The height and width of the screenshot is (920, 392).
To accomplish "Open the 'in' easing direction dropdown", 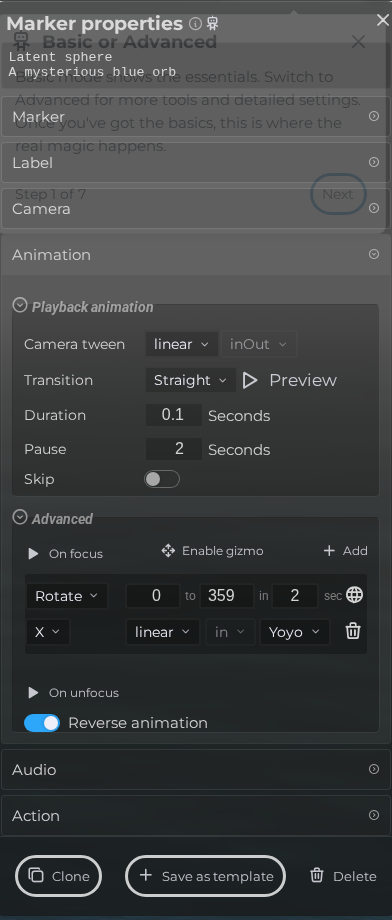I will tap(230, 632).
